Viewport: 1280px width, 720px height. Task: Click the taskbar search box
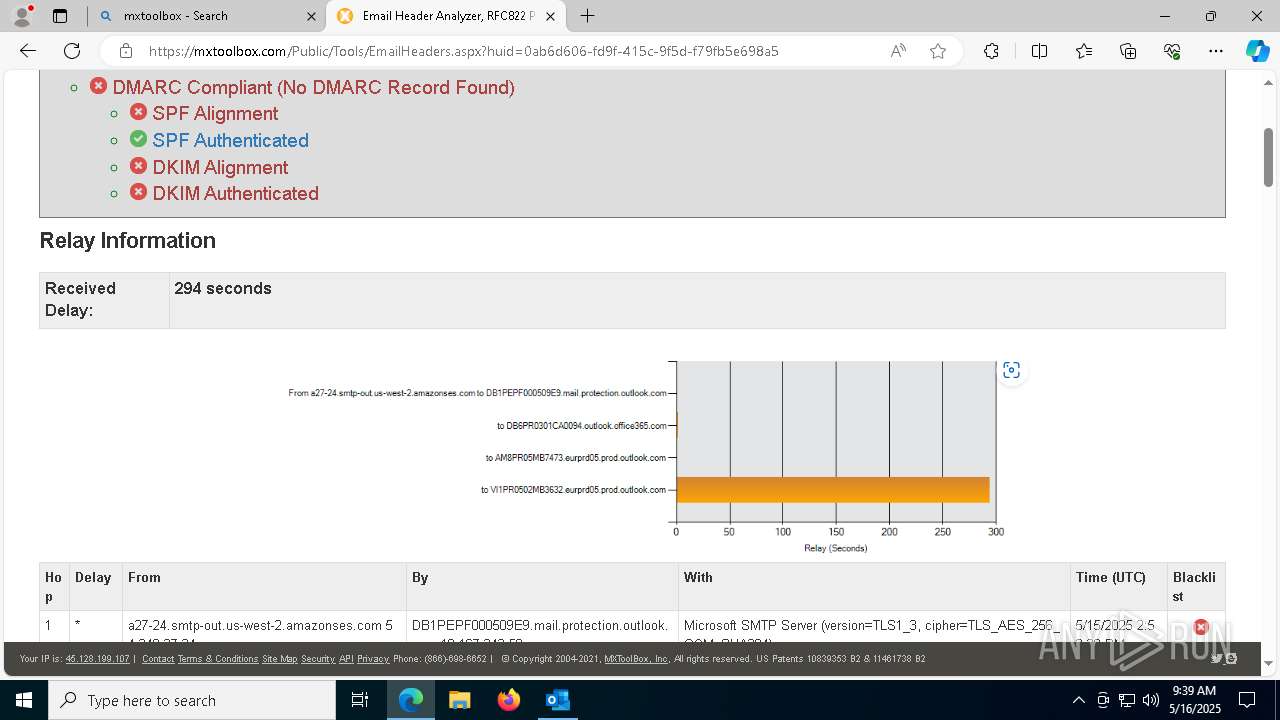click(191, 700)
